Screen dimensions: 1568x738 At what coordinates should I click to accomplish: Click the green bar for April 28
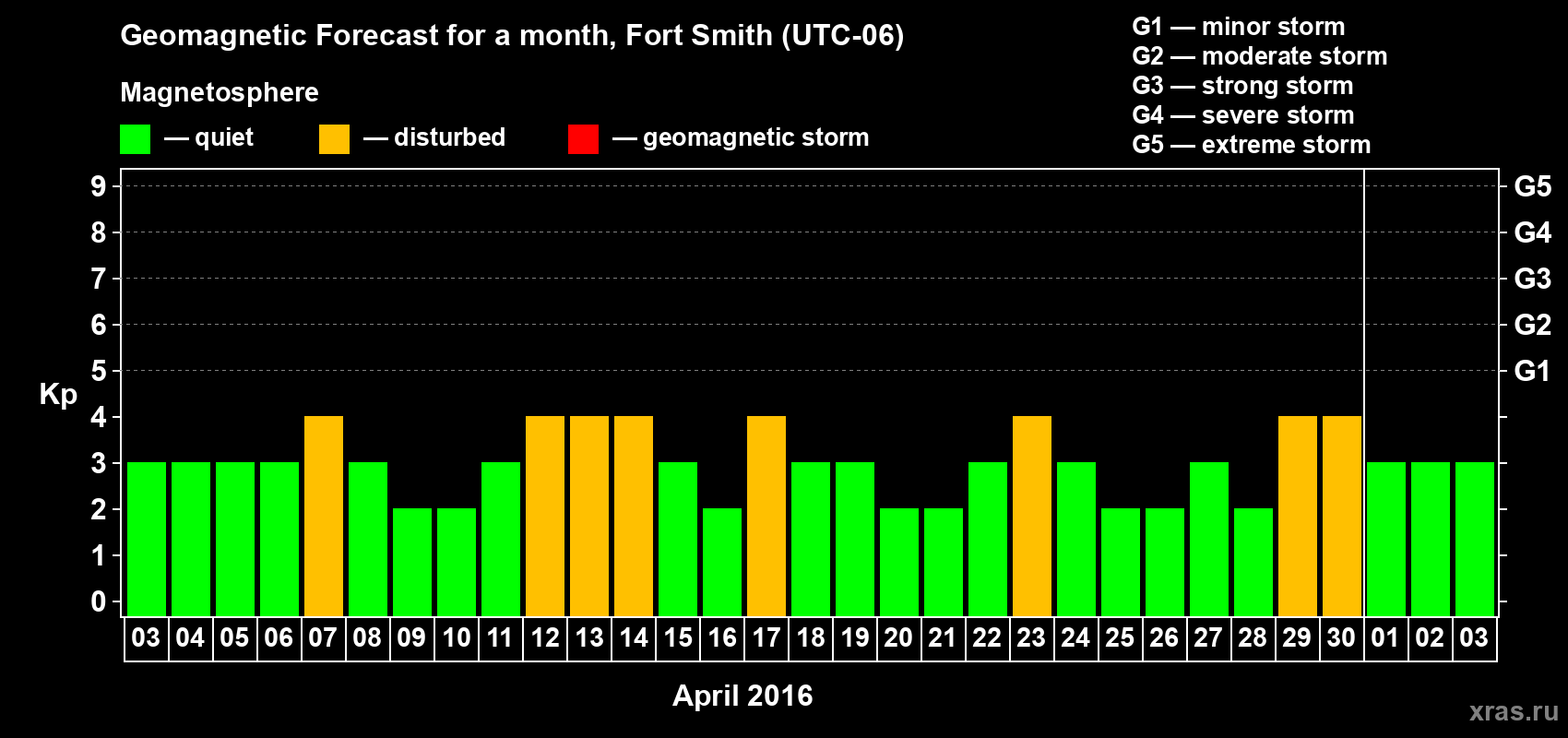[x=1253, y=563]
